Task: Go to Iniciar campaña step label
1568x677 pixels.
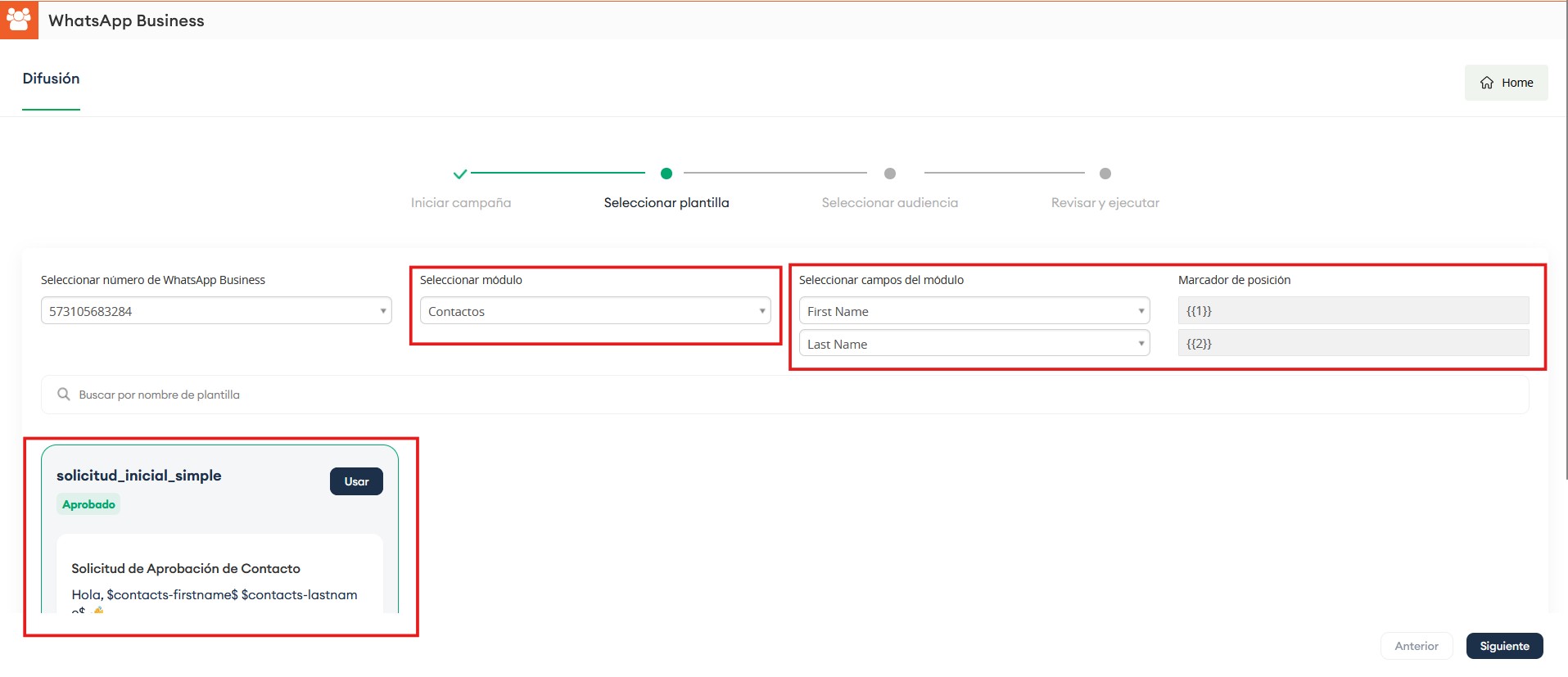Action: coord(461,203)
